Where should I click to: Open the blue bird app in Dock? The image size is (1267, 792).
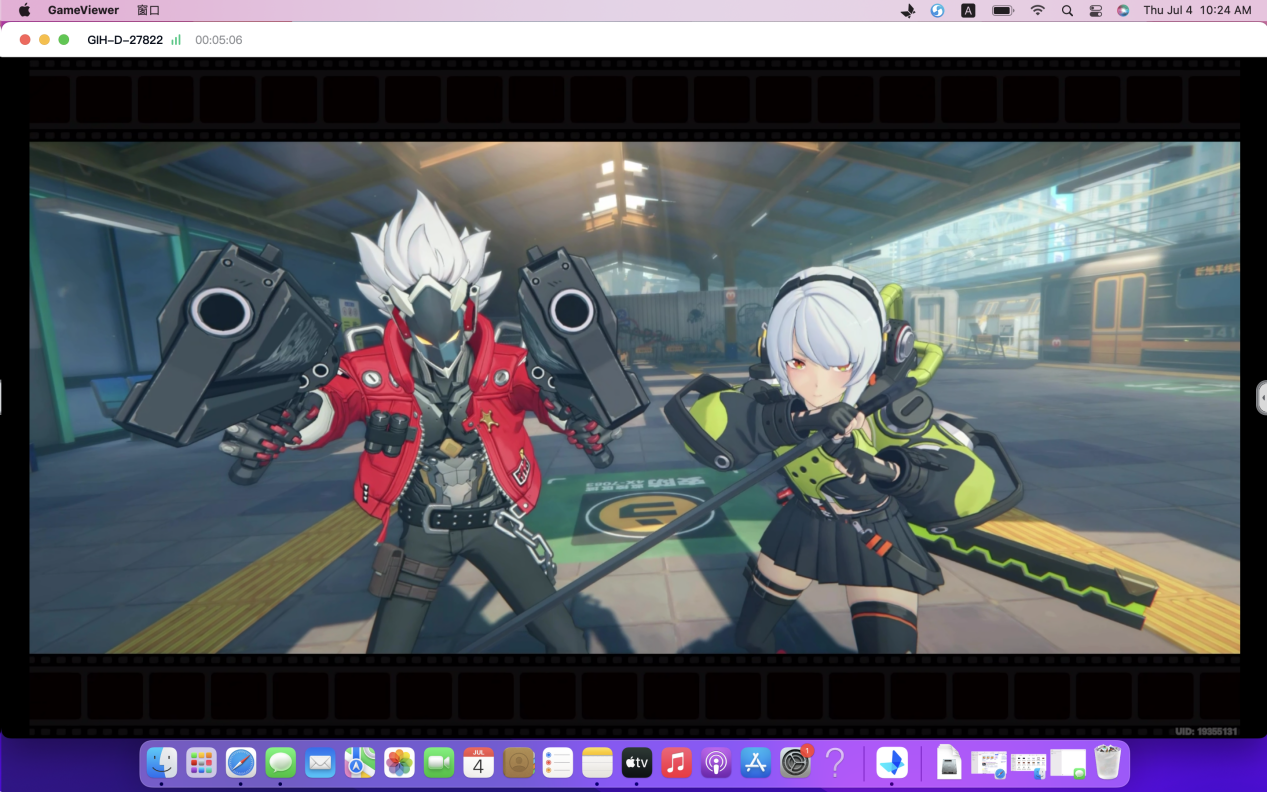[892, 763]
